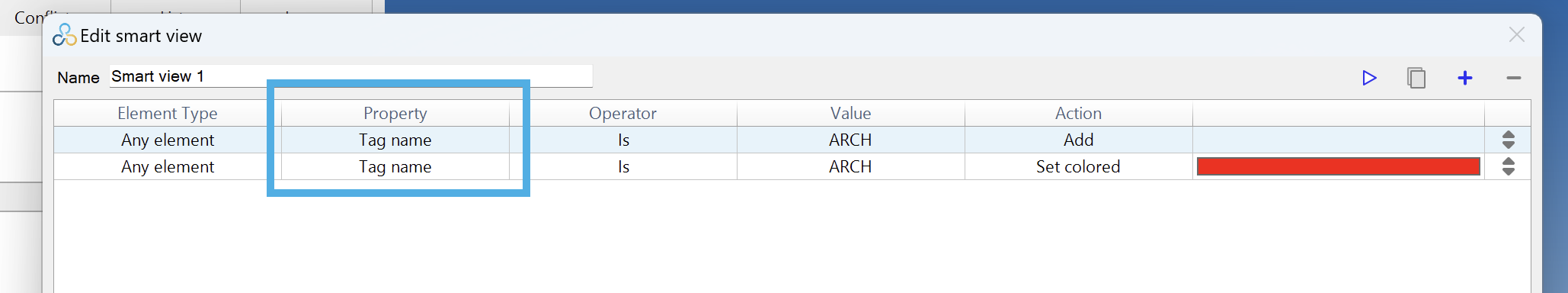Reorder first rule with up-down arrows
Viewport: 1568px width, 293px height.
(1508, 140)
